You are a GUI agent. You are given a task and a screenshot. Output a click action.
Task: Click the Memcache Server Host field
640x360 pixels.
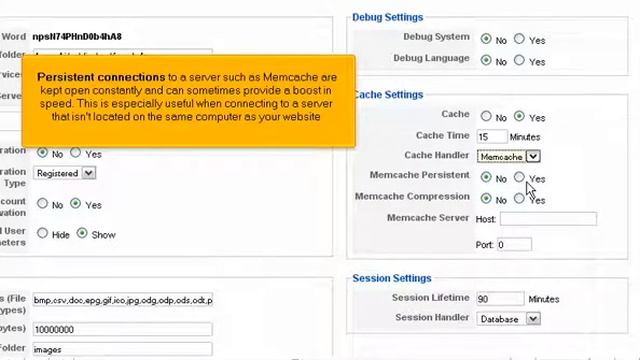pyautogui.click(x=548, y=219)
